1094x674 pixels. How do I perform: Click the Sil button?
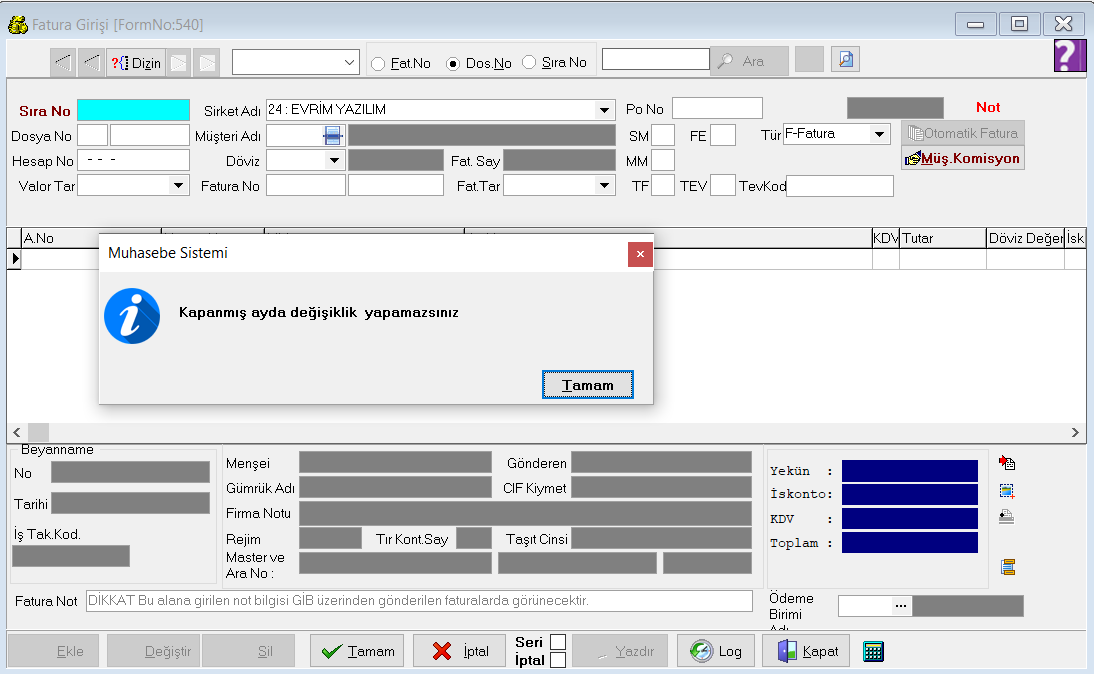coord(248,651)
